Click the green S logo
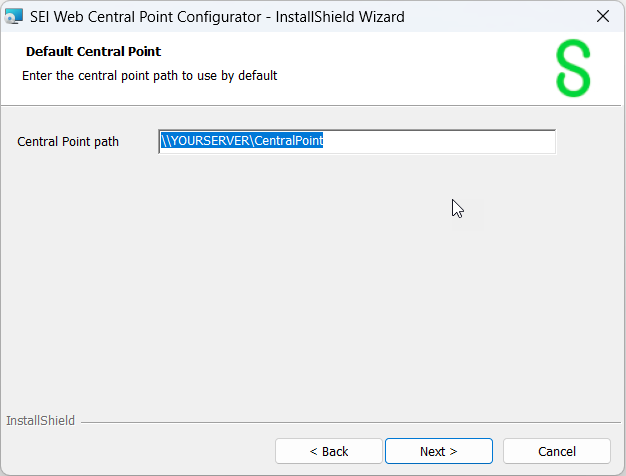 pos(572,68)
